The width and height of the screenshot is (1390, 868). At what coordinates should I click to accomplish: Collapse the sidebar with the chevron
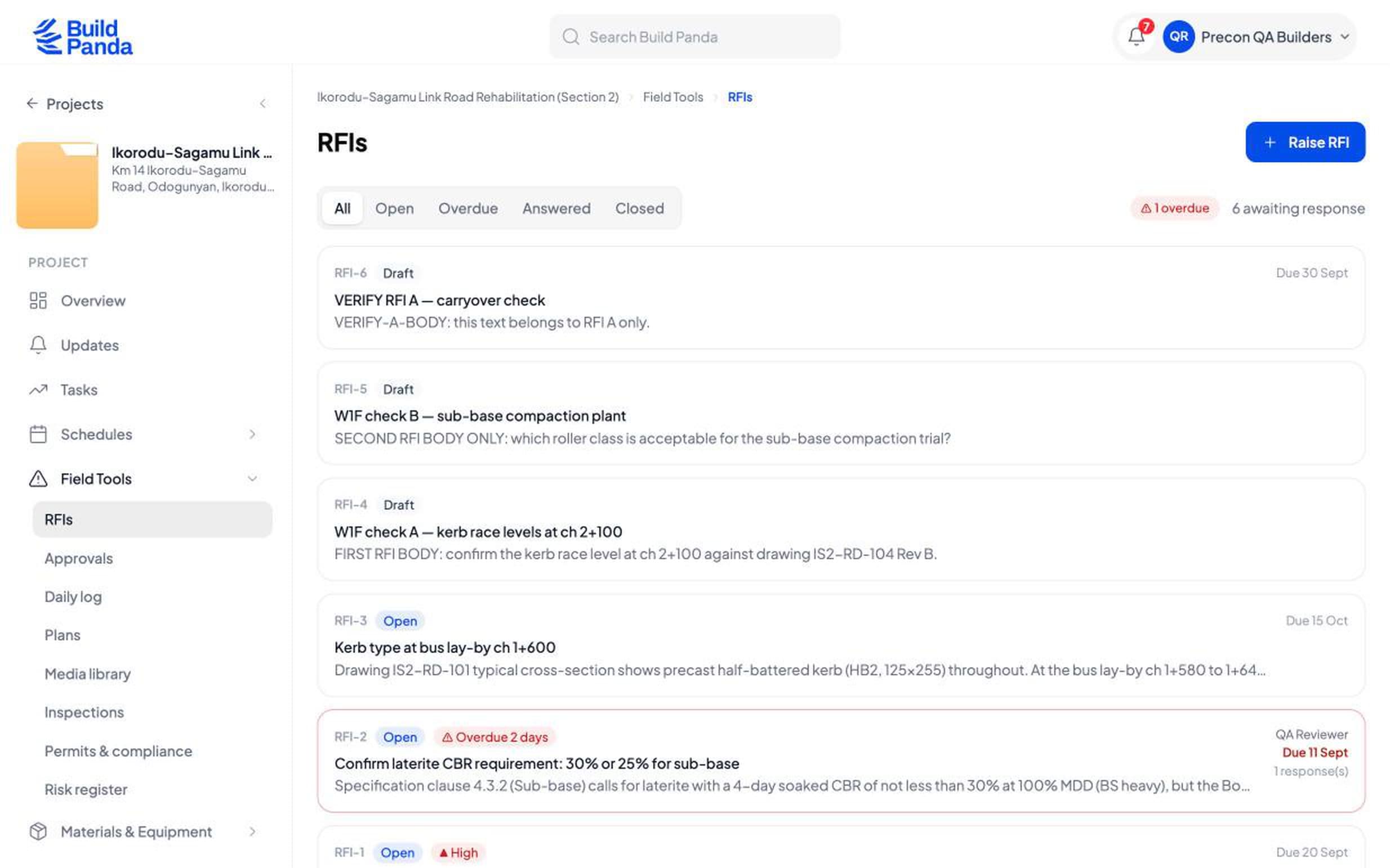pyautogui.click(x=263, y=104)
